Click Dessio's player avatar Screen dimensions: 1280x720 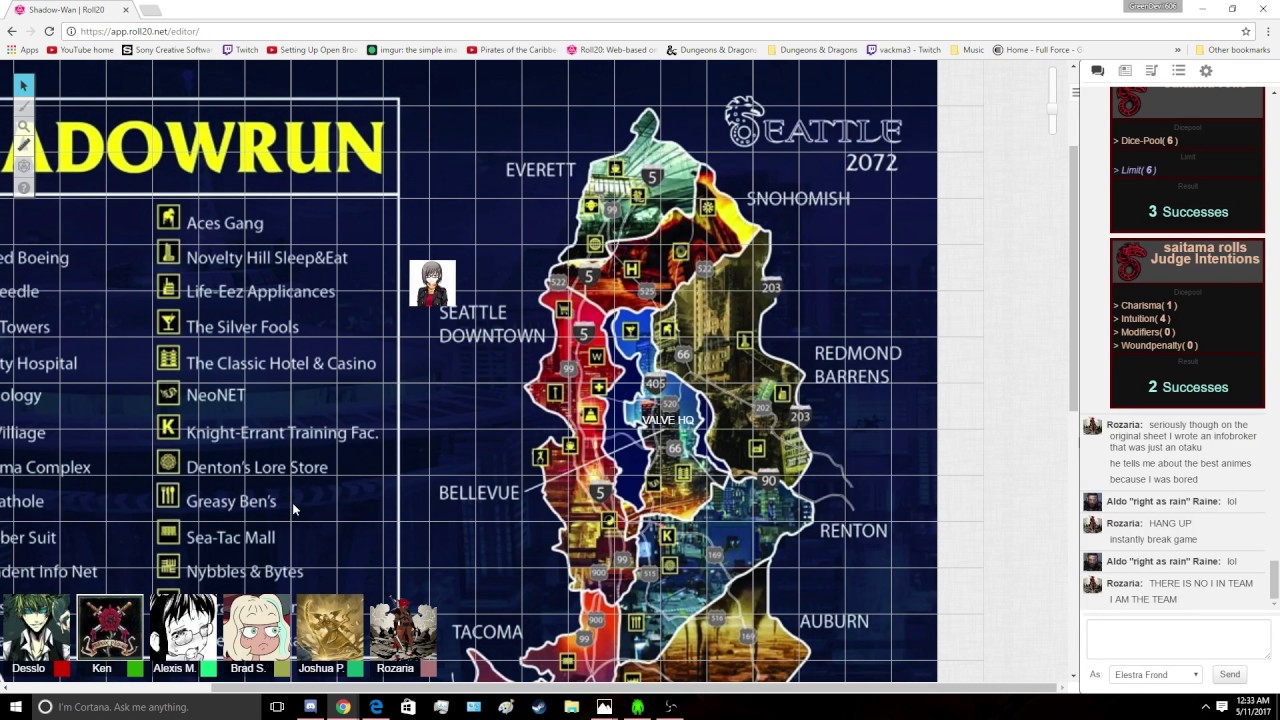37,627
